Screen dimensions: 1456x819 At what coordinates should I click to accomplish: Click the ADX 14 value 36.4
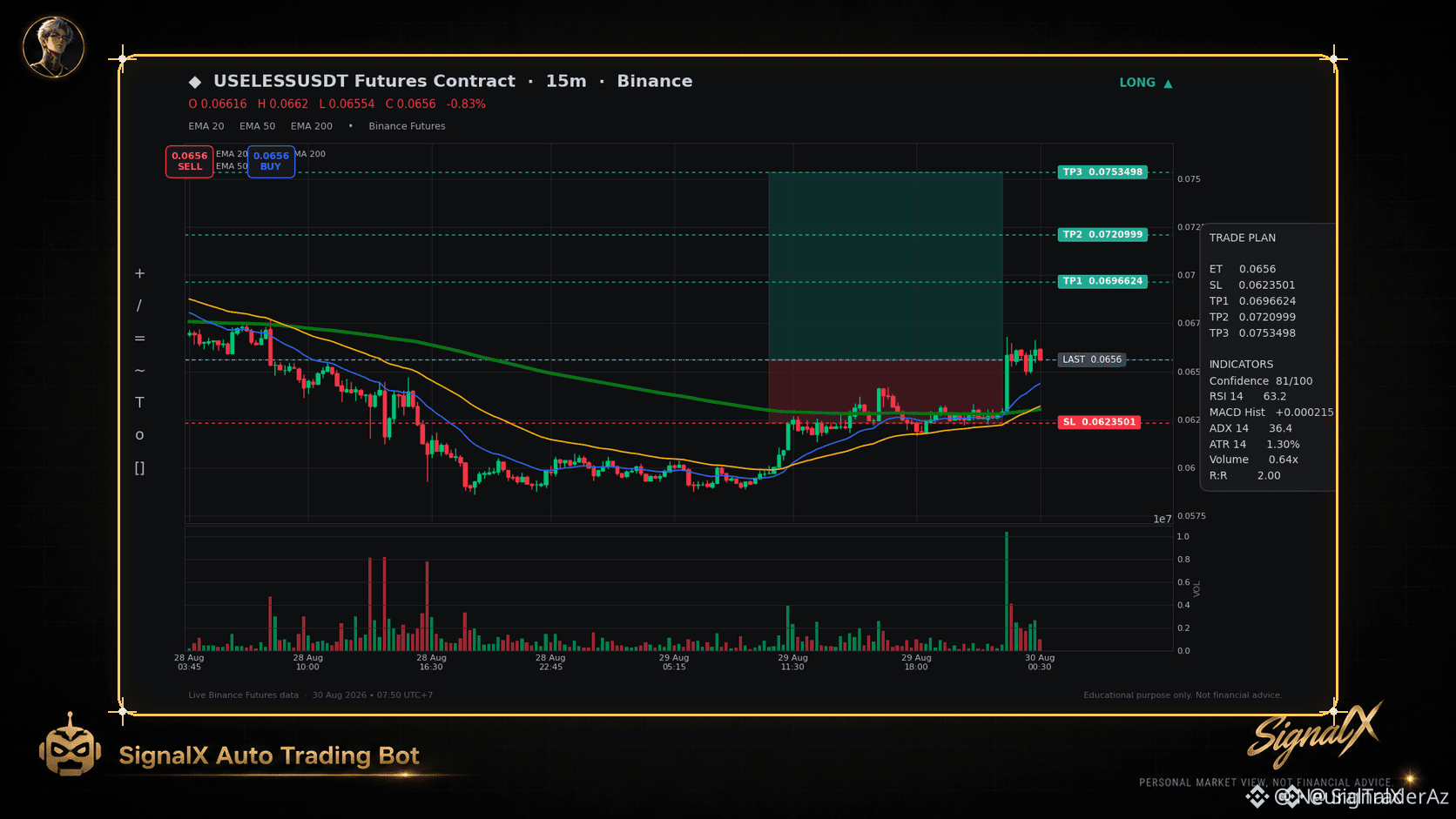[x=1280, y=428]
